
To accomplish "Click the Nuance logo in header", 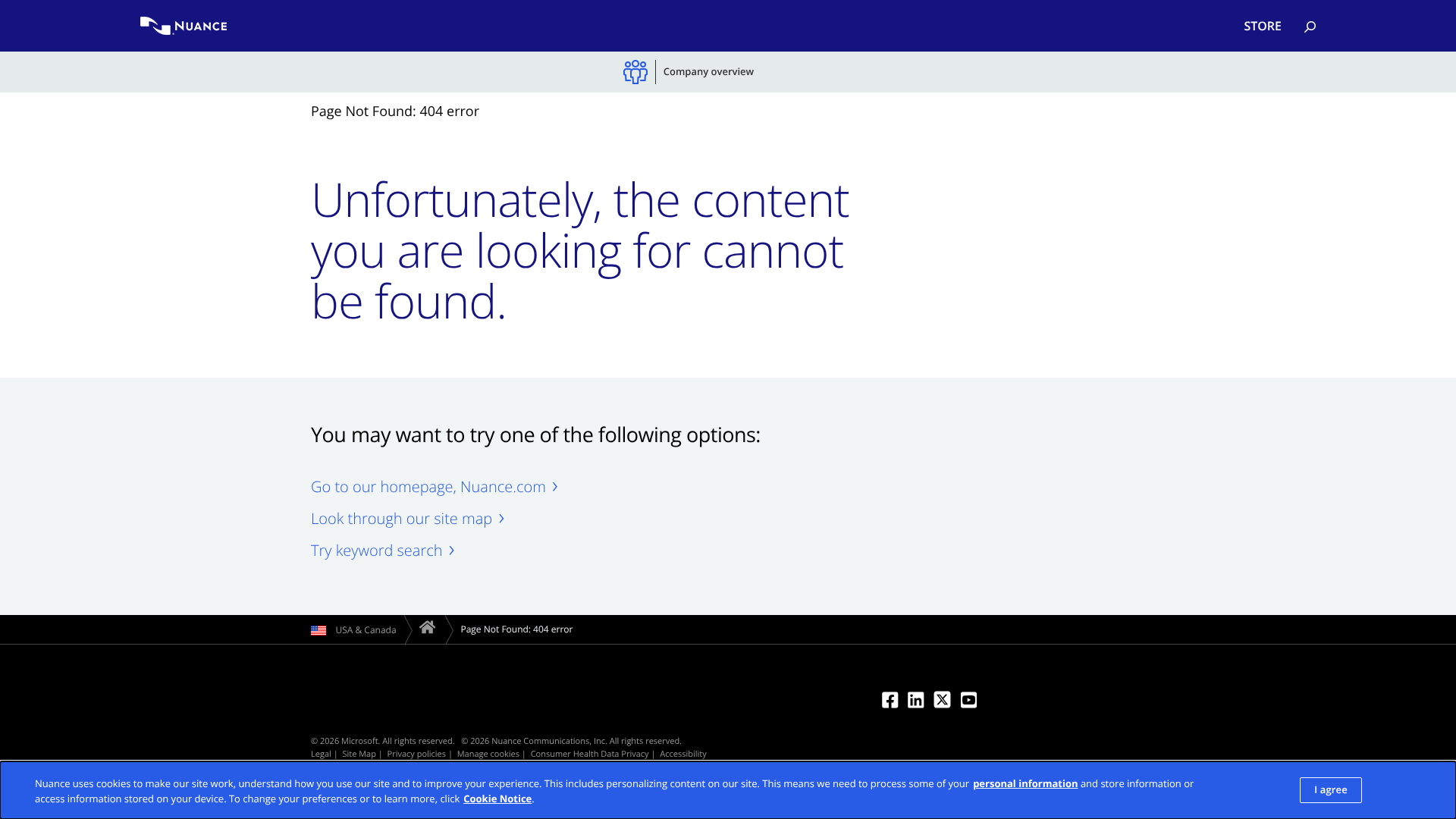I will click(x=184, y=26).
